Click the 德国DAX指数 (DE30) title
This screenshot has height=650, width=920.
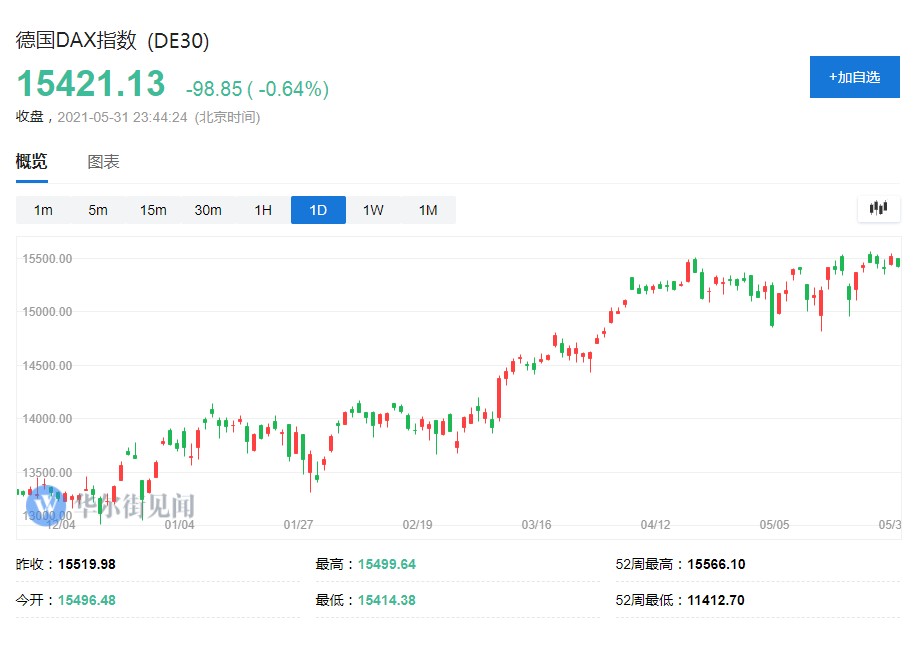coord(112,42)
